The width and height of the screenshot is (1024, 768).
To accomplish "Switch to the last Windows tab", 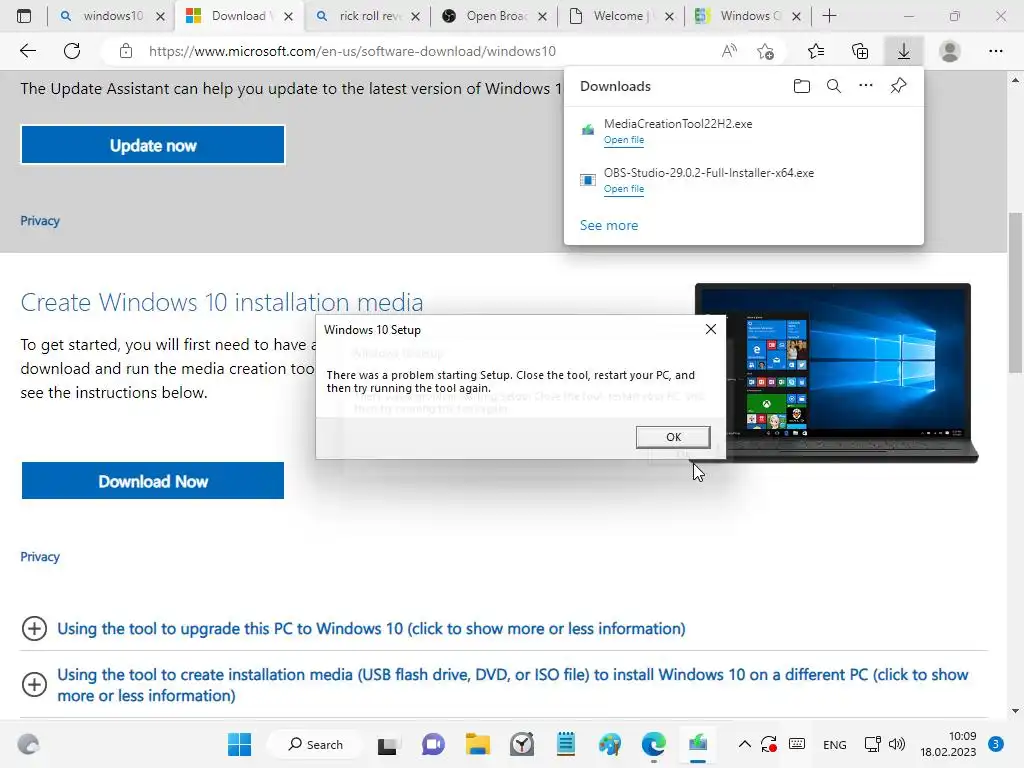I will tap(748, 16).
